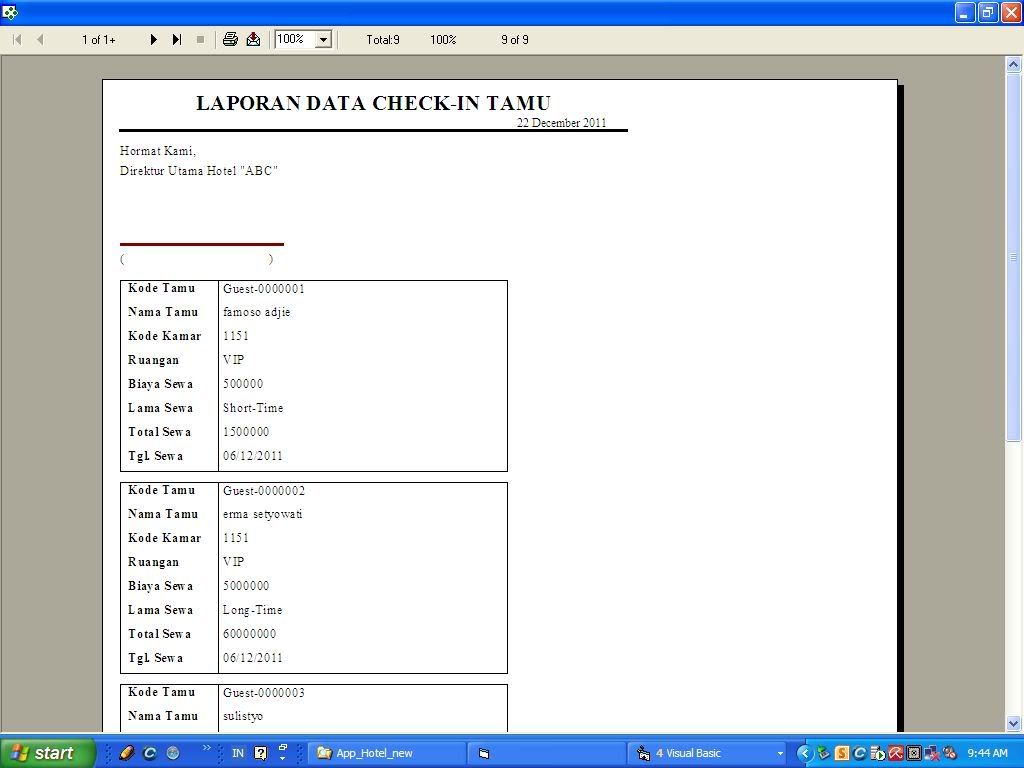The width and height of the screenshot is (1024, 768).
Task: Click Kode Kamar 1151 of famoso adjie record
Action: pos(236,336)
